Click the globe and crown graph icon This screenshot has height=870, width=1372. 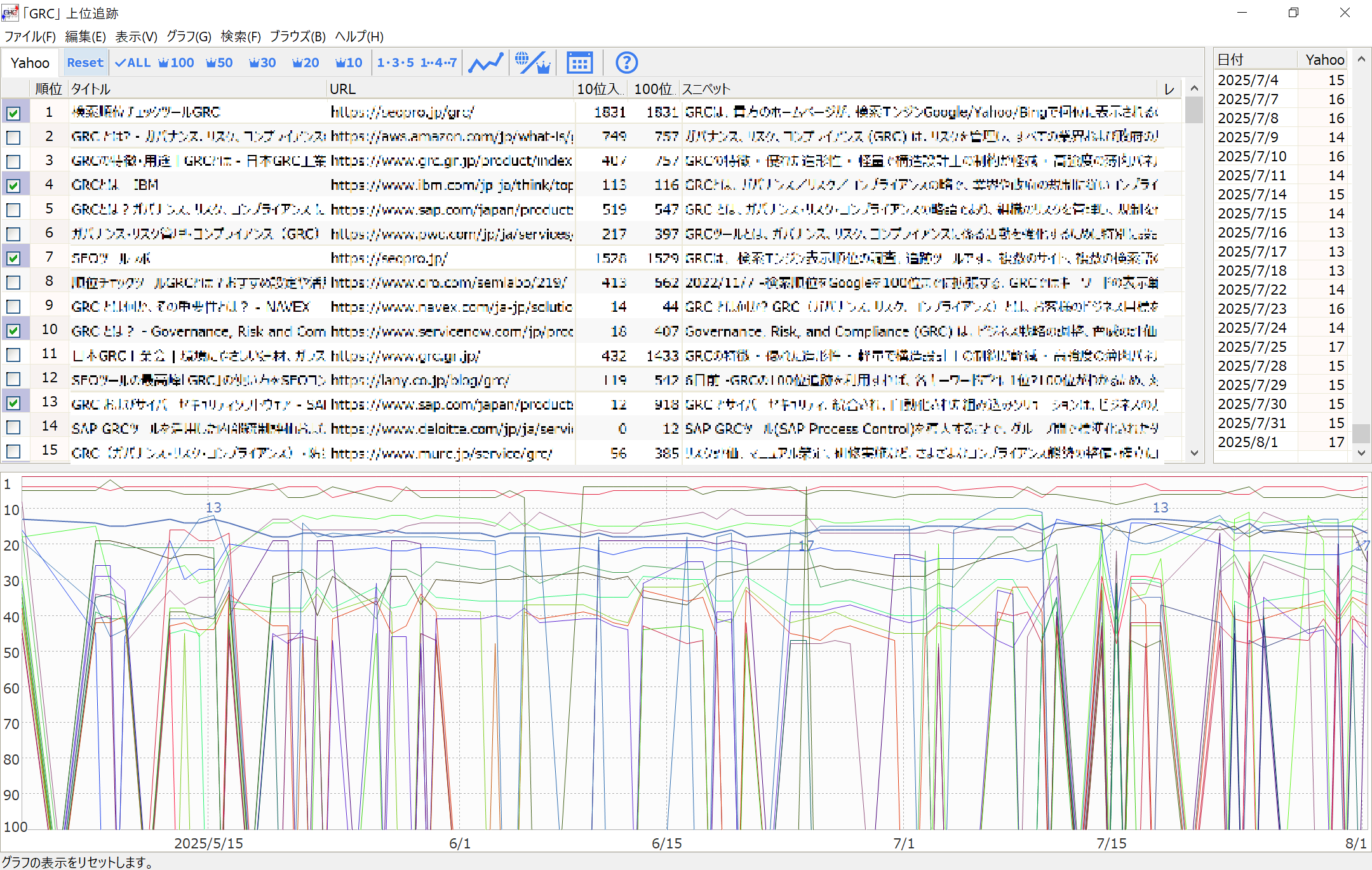pos(532,63)
